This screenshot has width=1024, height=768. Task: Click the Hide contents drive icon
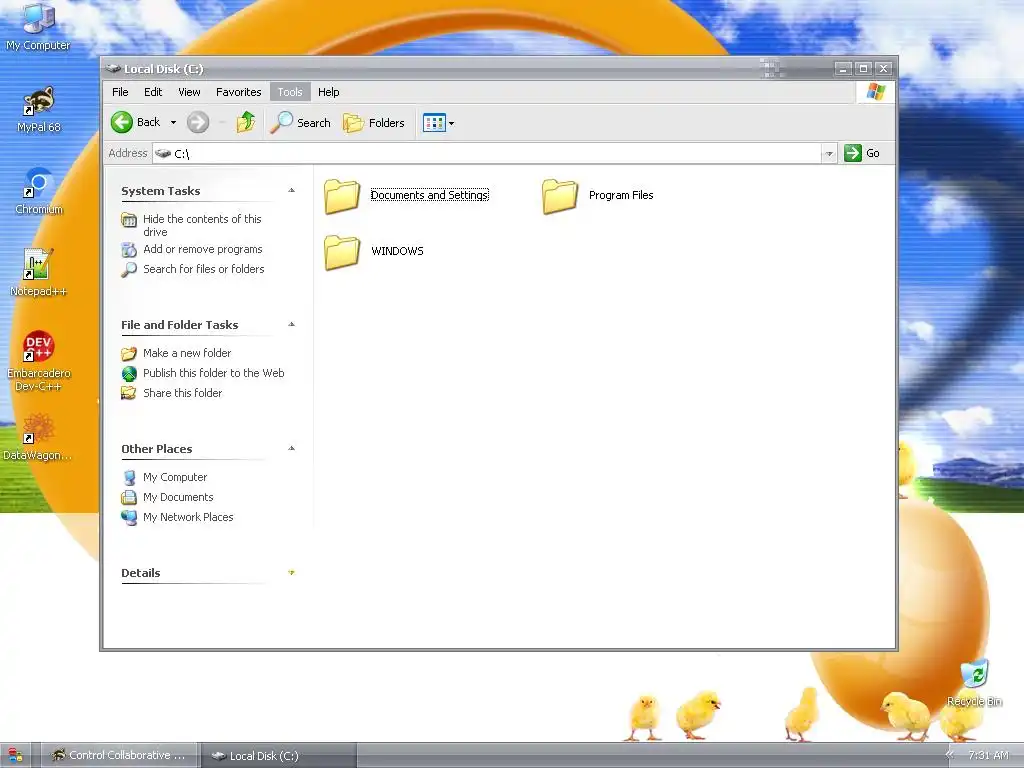(129, 220)
